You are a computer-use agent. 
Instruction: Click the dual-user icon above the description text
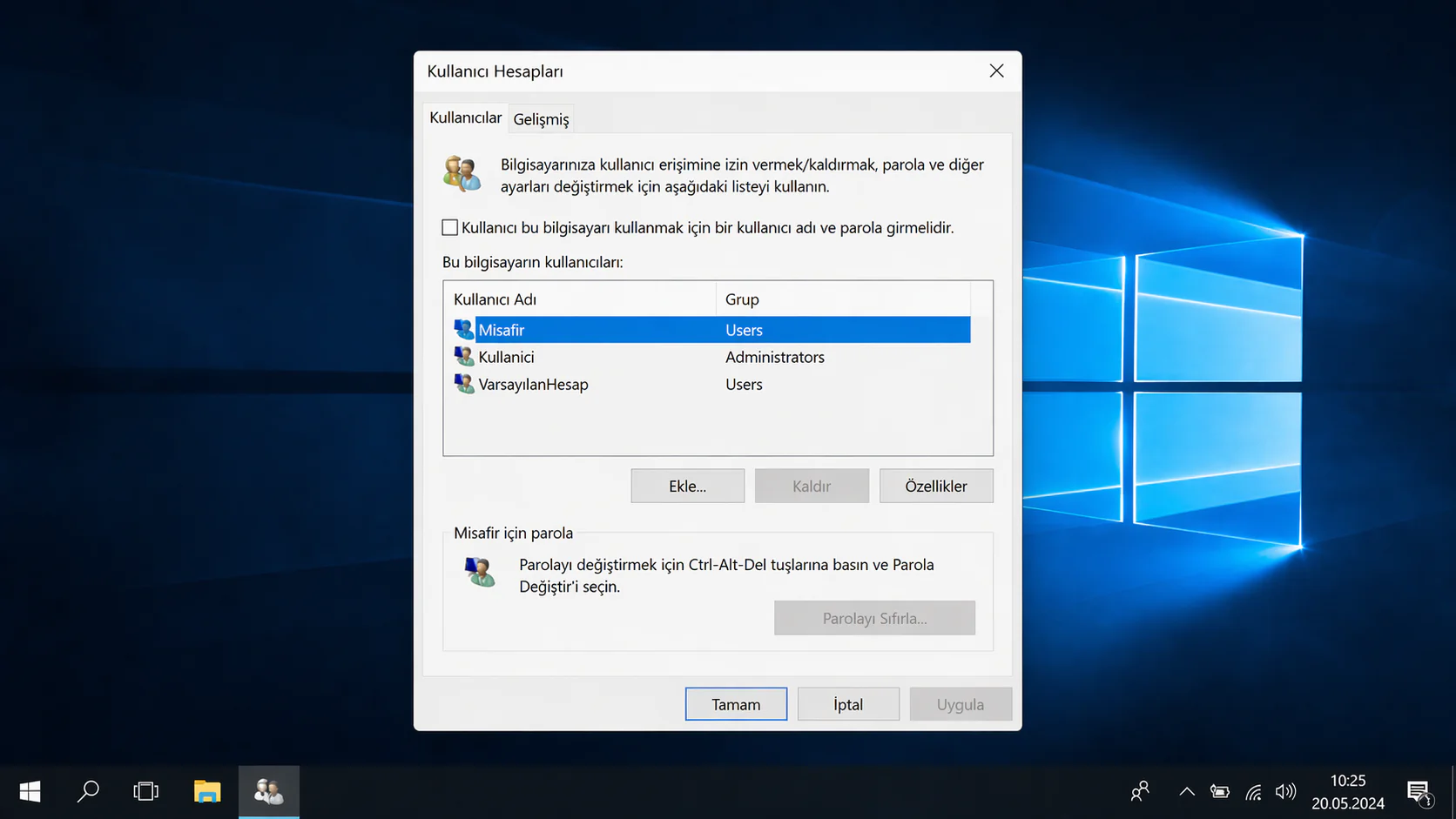[462, 172]
